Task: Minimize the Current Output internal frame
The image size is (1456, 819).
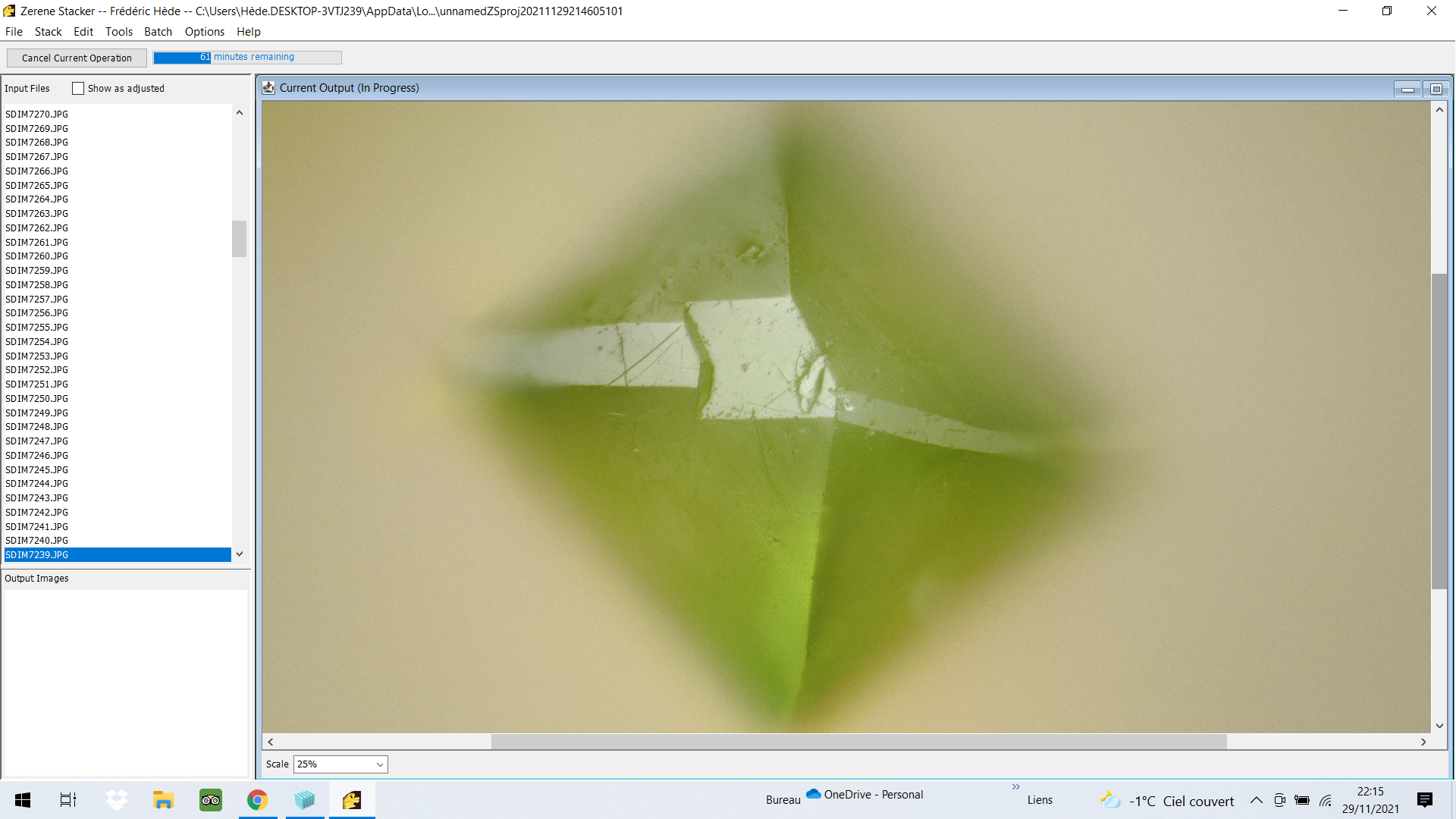Action: pyautogui.click(x=1407, y=89)
